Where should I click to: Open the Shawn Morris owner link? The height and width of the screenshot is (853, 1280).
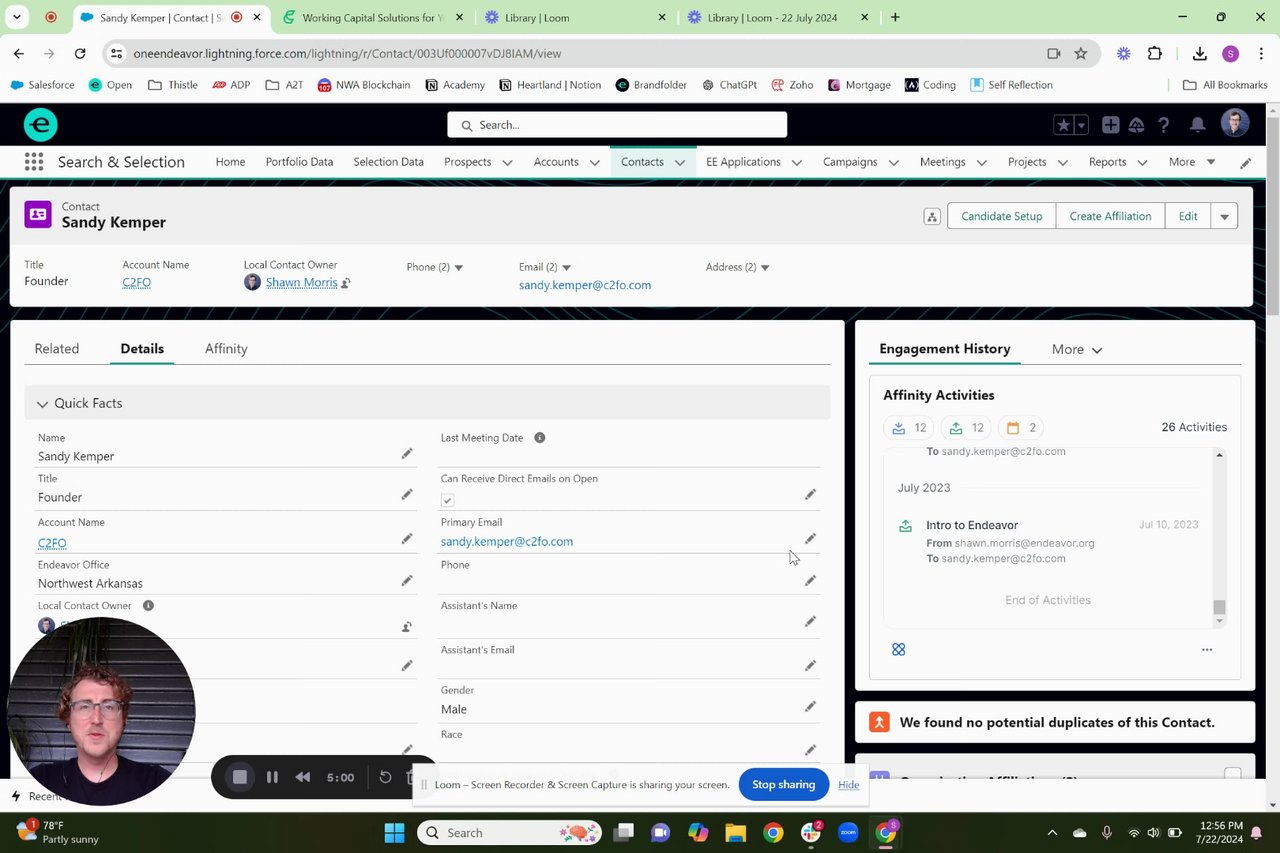(x=301, y=283)
